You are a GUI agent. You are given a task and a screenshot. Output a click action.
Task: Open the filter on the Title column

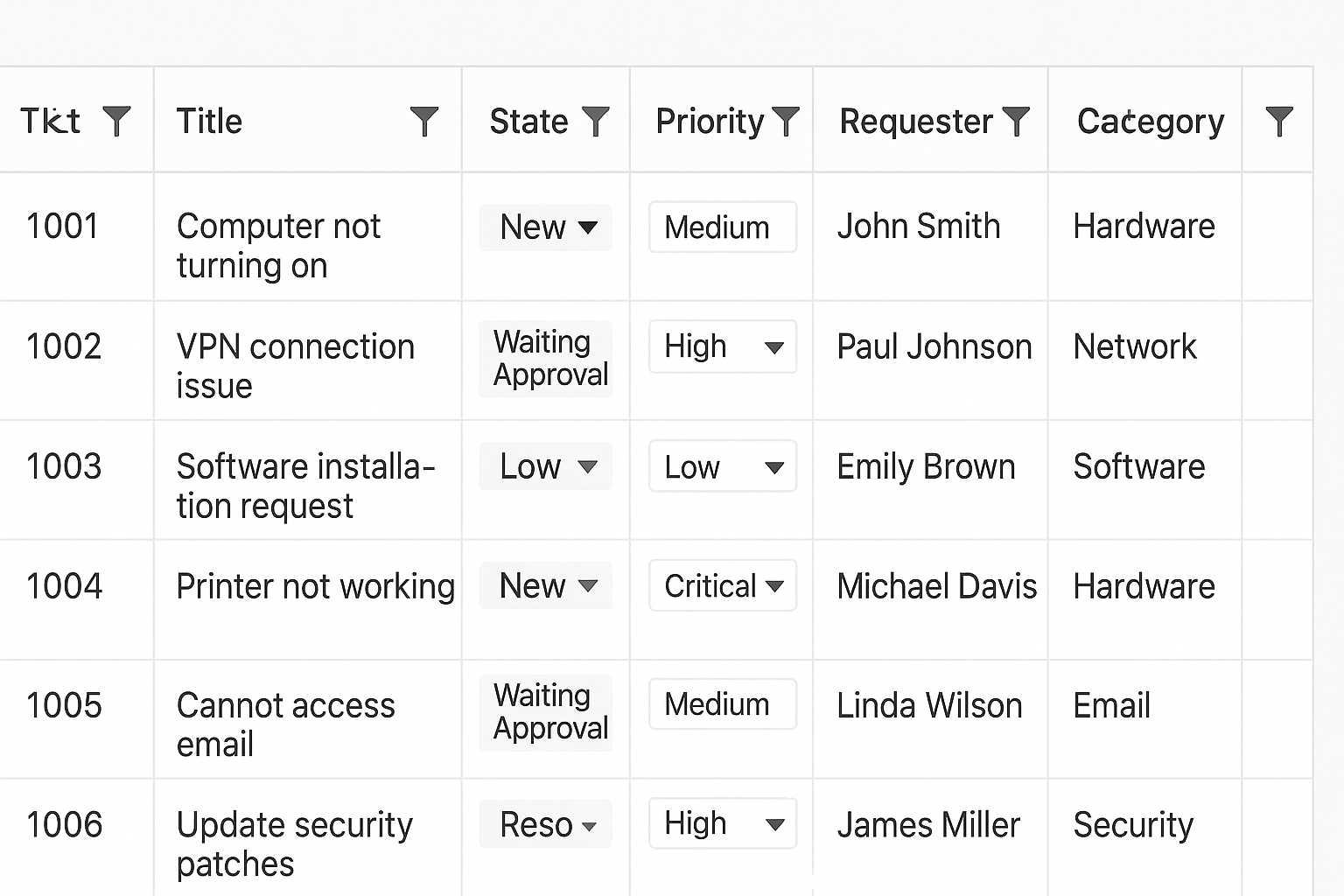tap(425, 121)
